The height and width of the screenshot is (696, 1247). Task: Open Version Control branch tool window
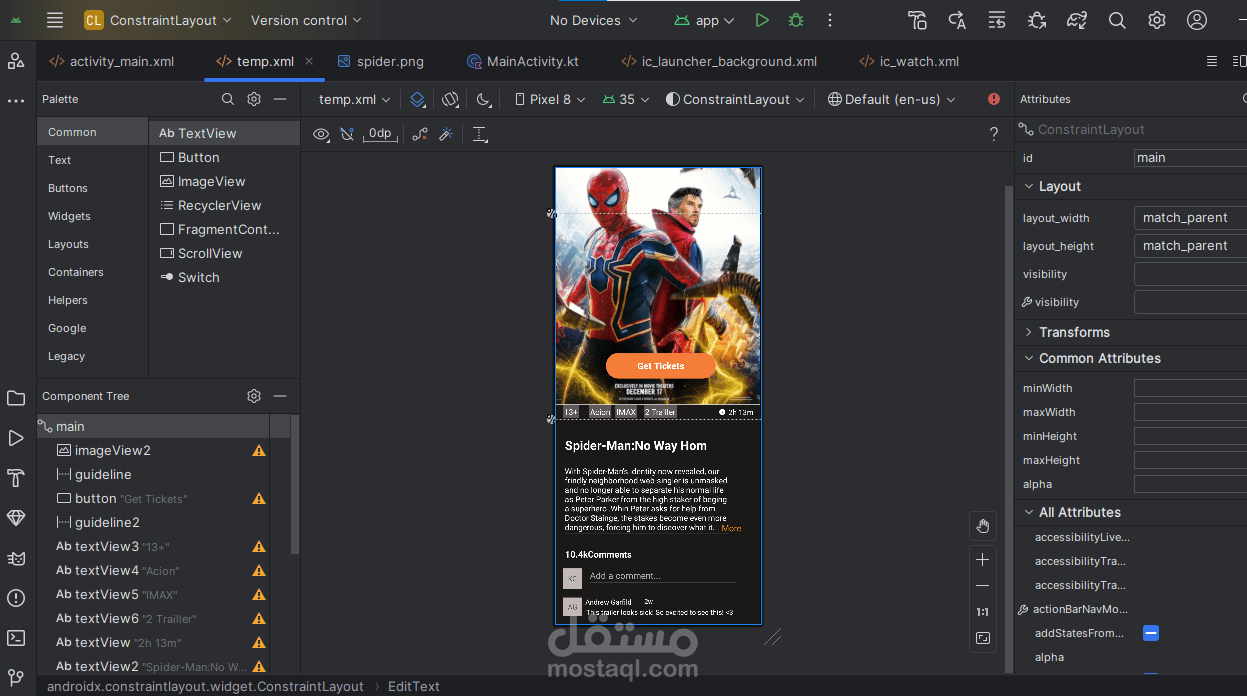pos(16,677)
